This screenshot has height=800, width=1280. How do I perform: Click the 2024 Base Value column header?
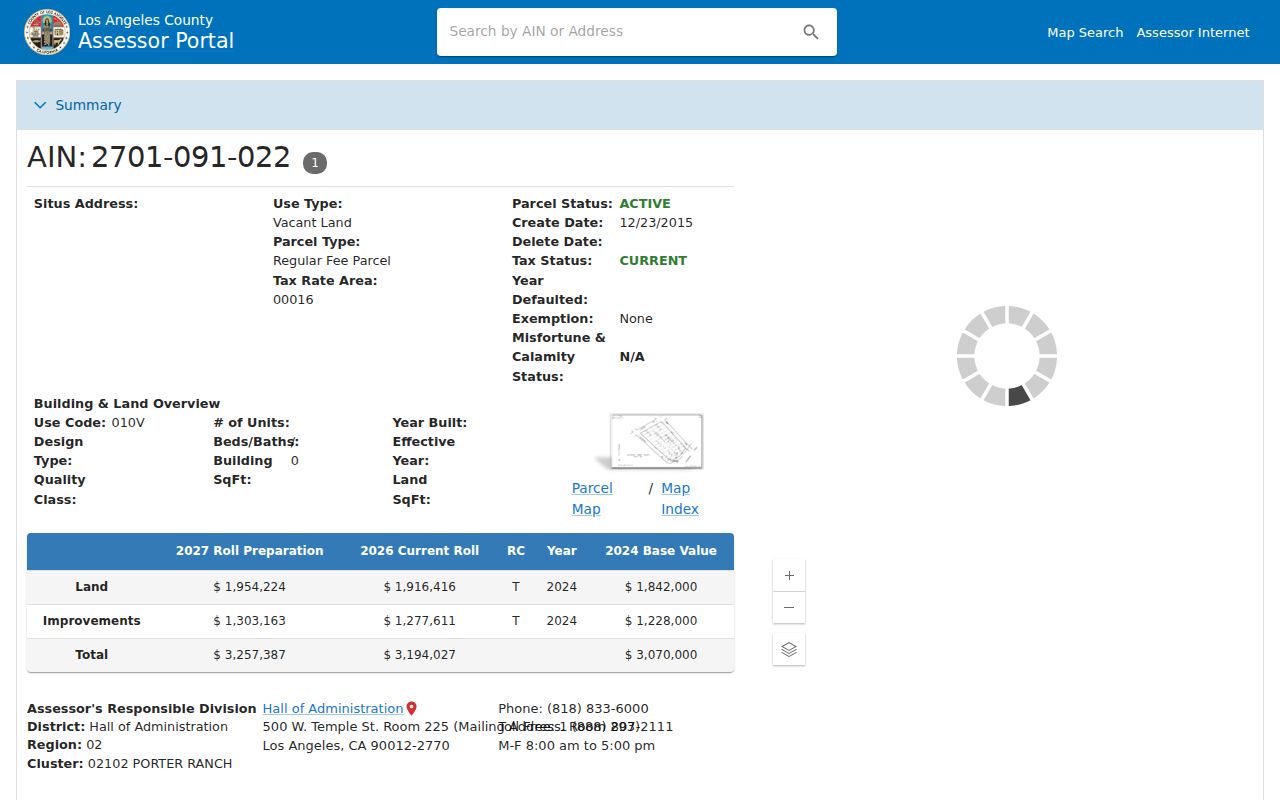coord(661,551)
